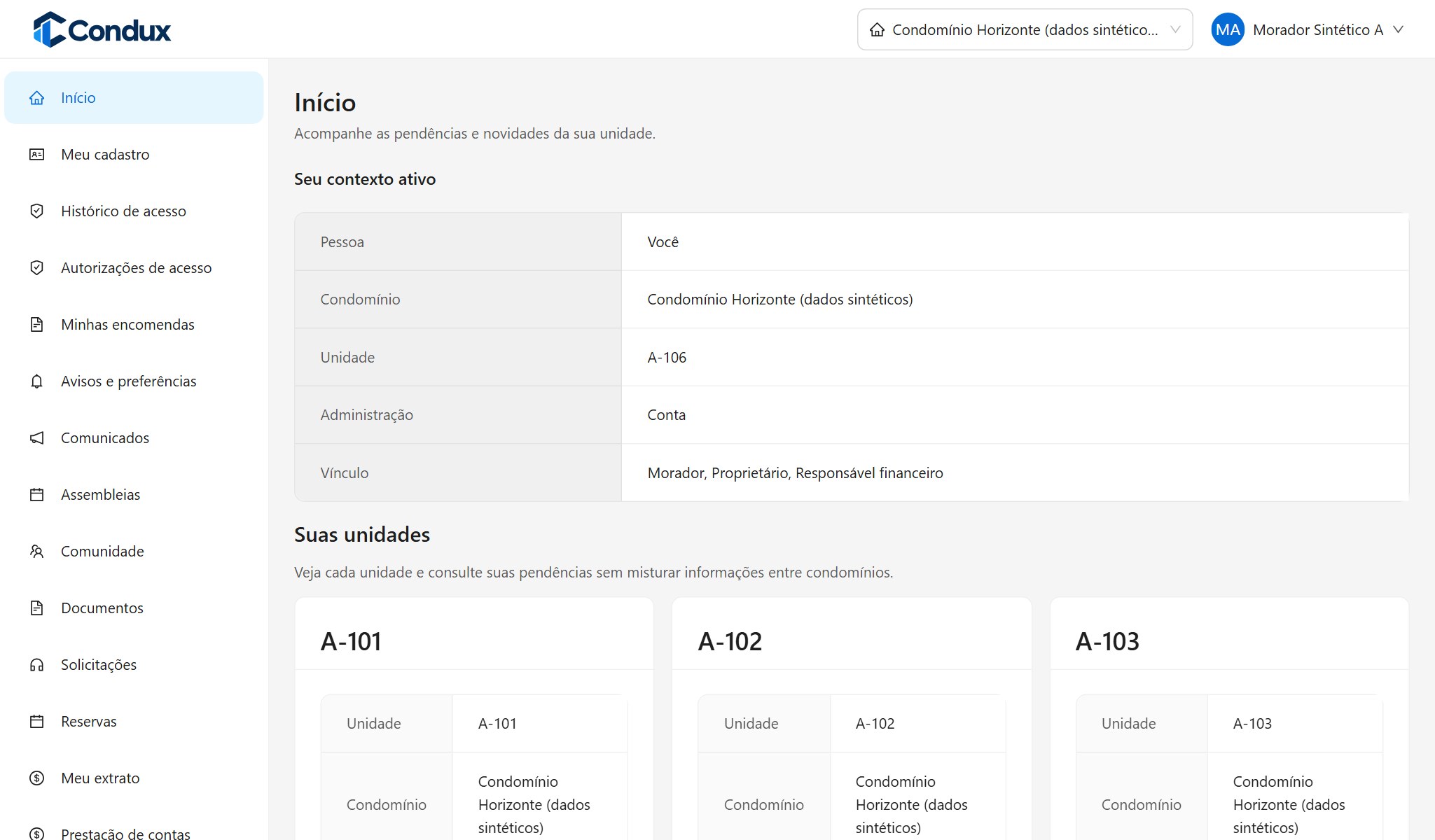1435x840 pixels.
Task: Open Comunicados page
Action: [x=134, y=438]
